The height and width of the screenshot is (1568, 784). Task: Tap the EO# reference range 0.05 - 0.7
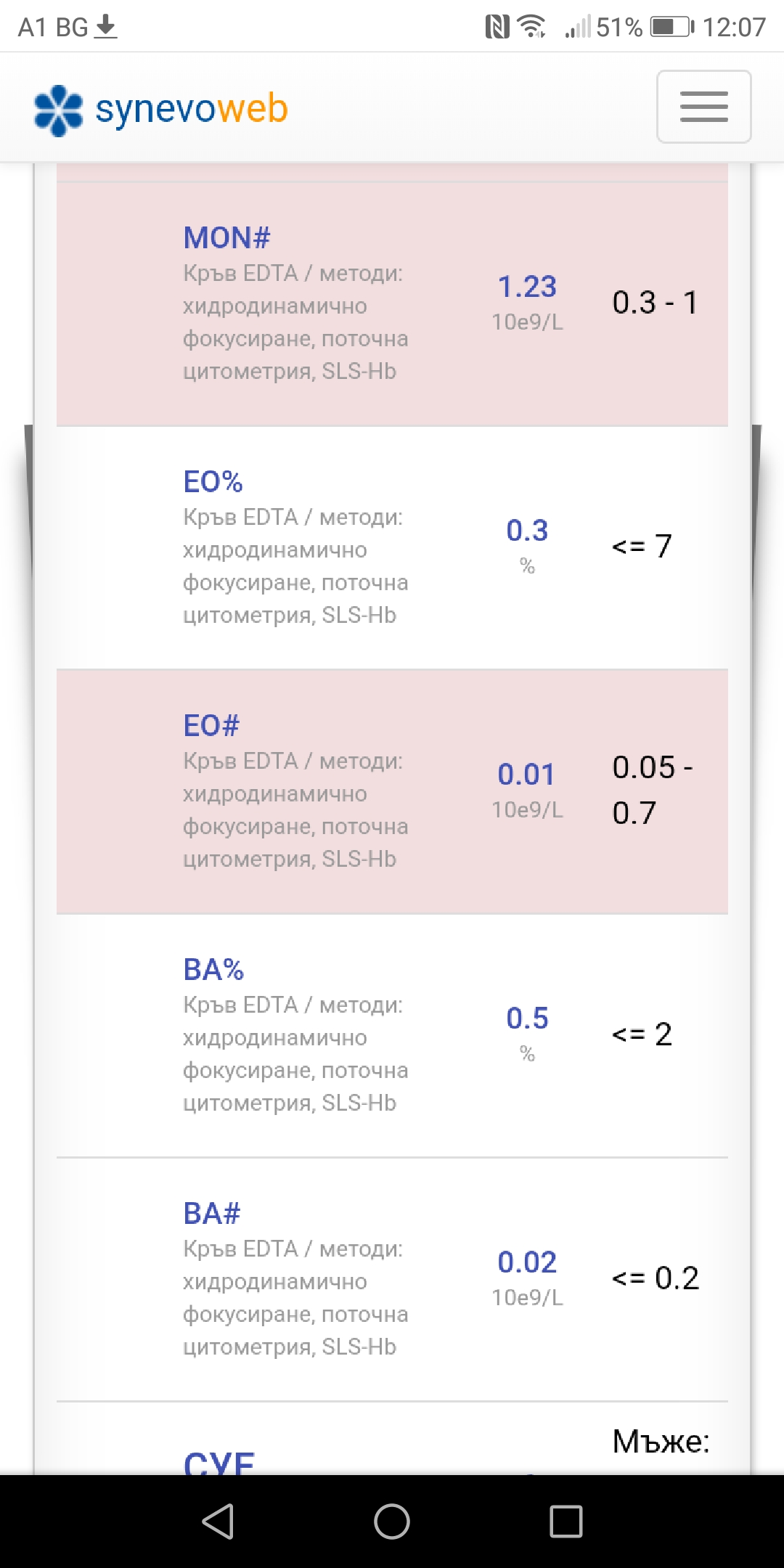(x=652, y=790)
